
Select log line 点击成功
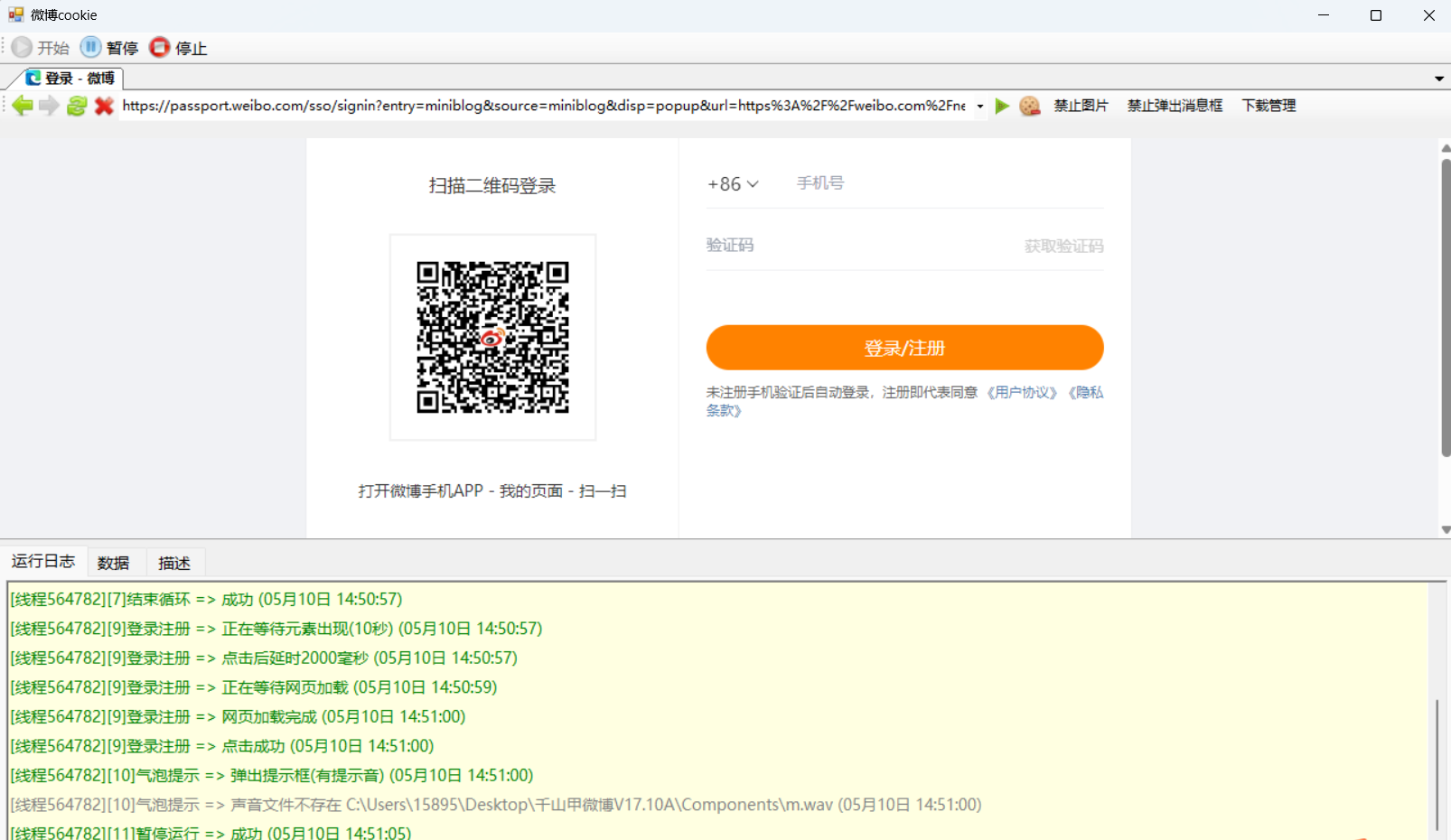tap(221, 746)
